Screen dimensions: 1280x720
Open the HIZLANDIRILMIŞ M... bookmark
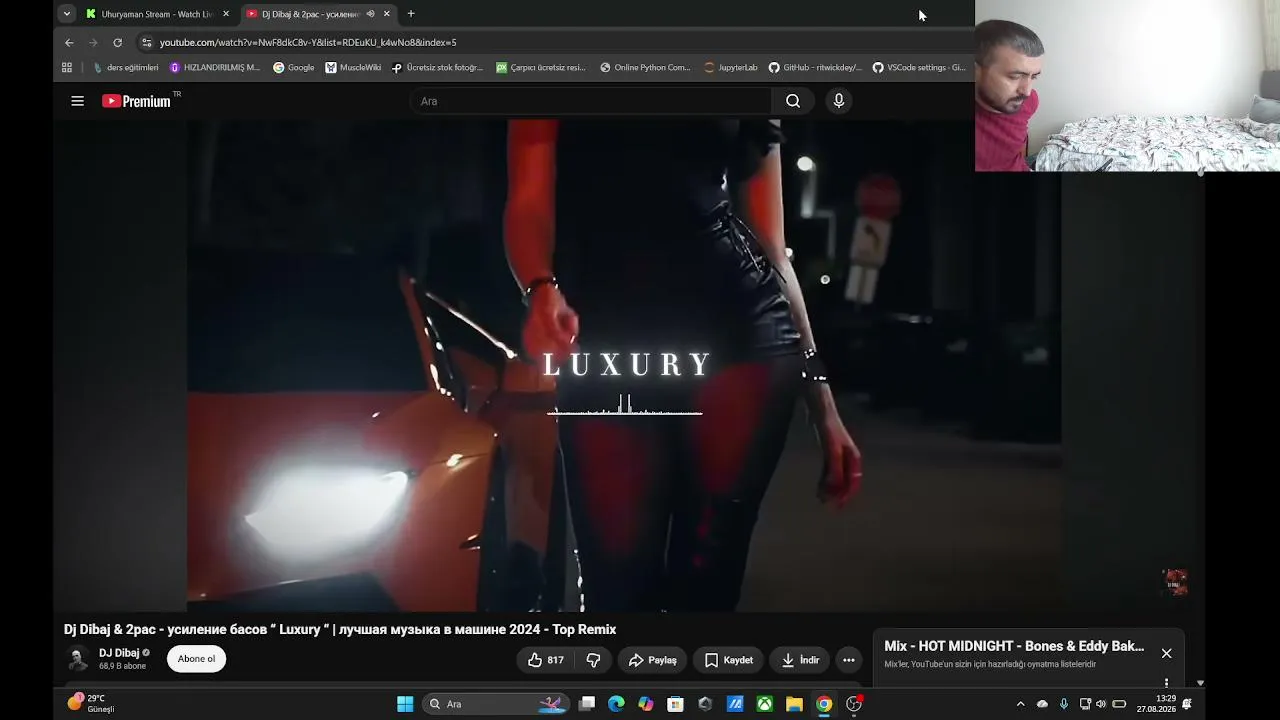[x=215, y=68]
